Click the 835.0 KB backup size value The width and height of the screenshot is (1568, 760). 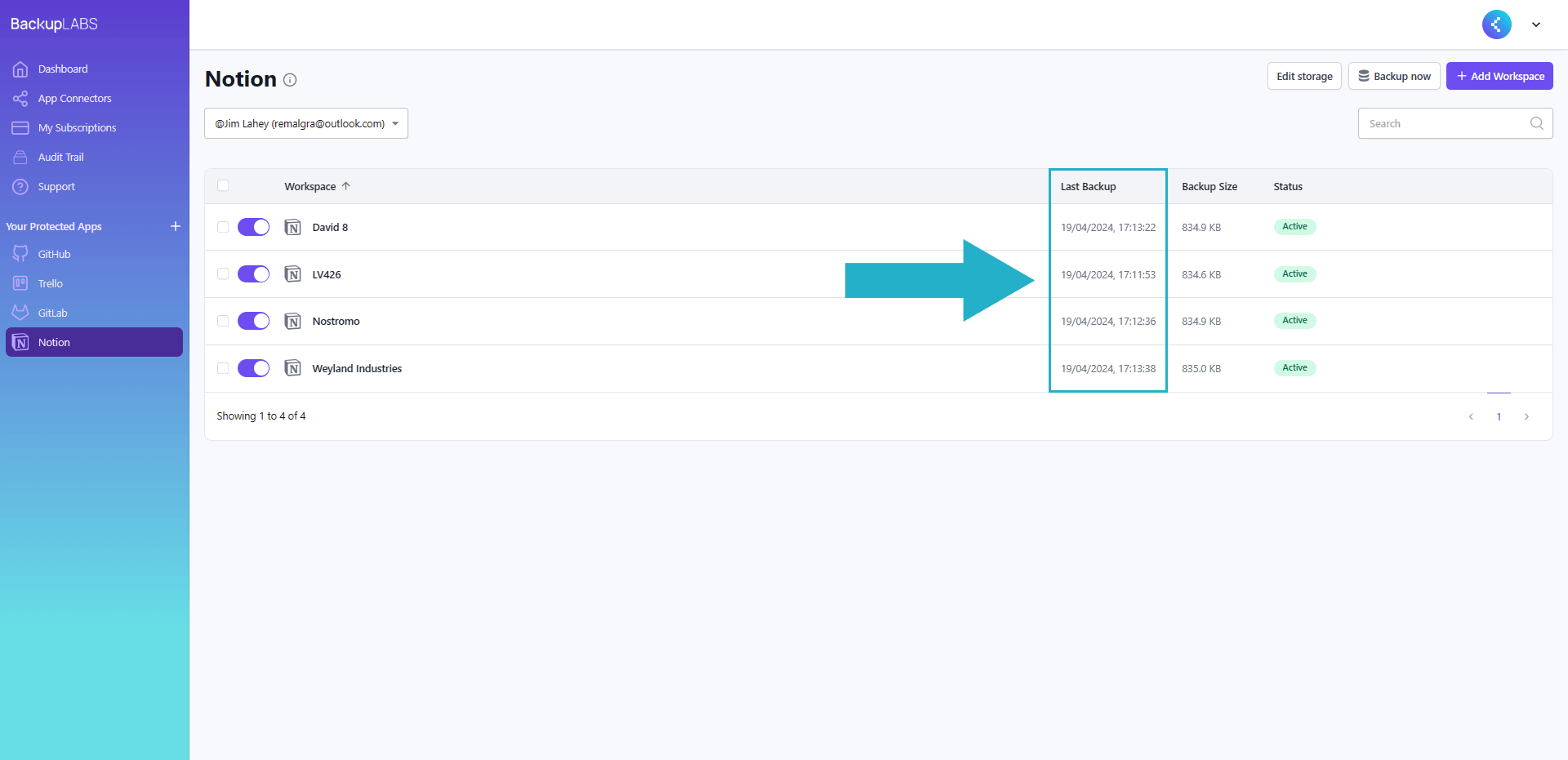(x=1201, y=369)
